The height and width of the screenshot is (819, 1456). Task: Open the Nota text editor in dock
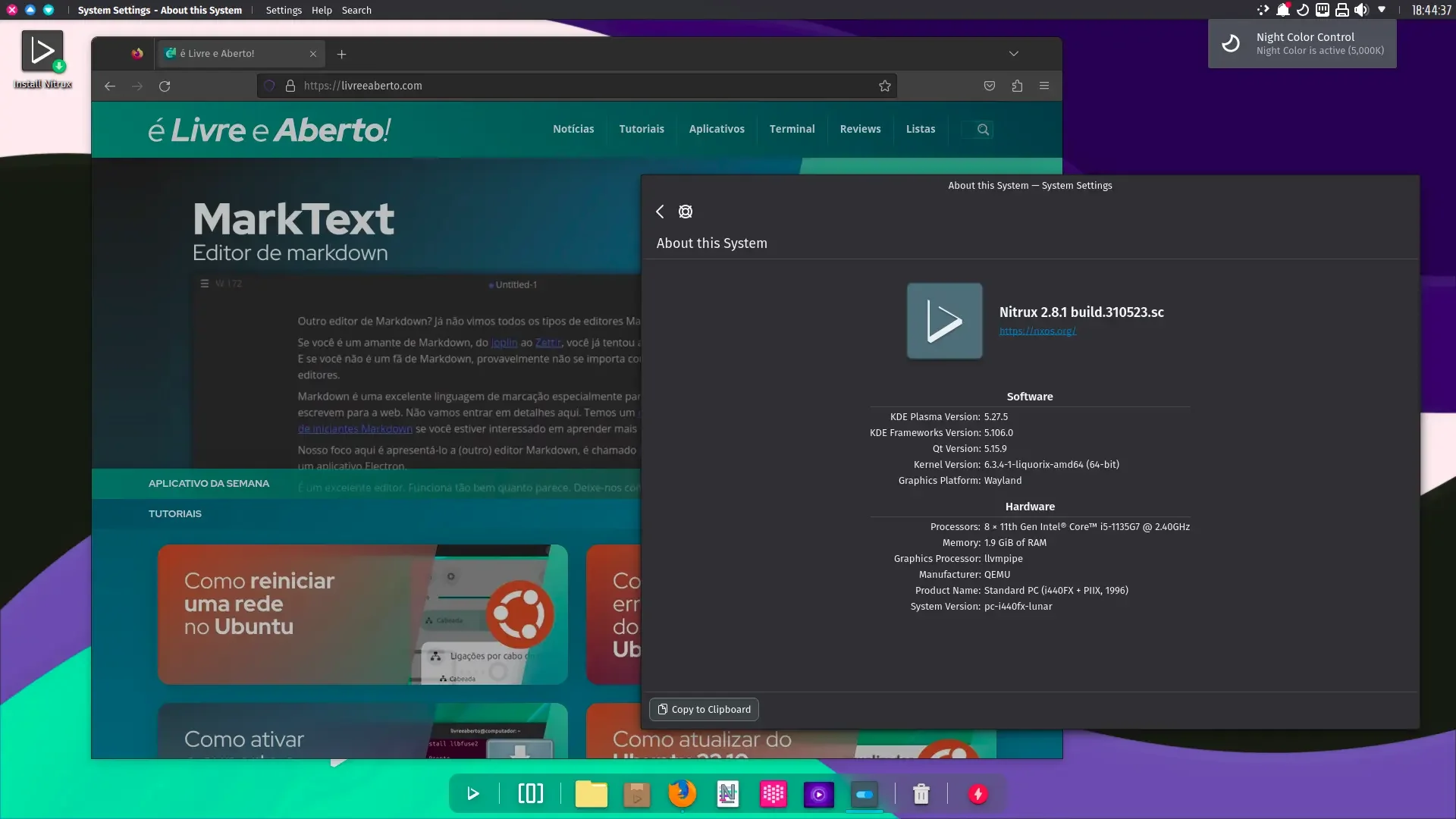click(x=728, y=794)
